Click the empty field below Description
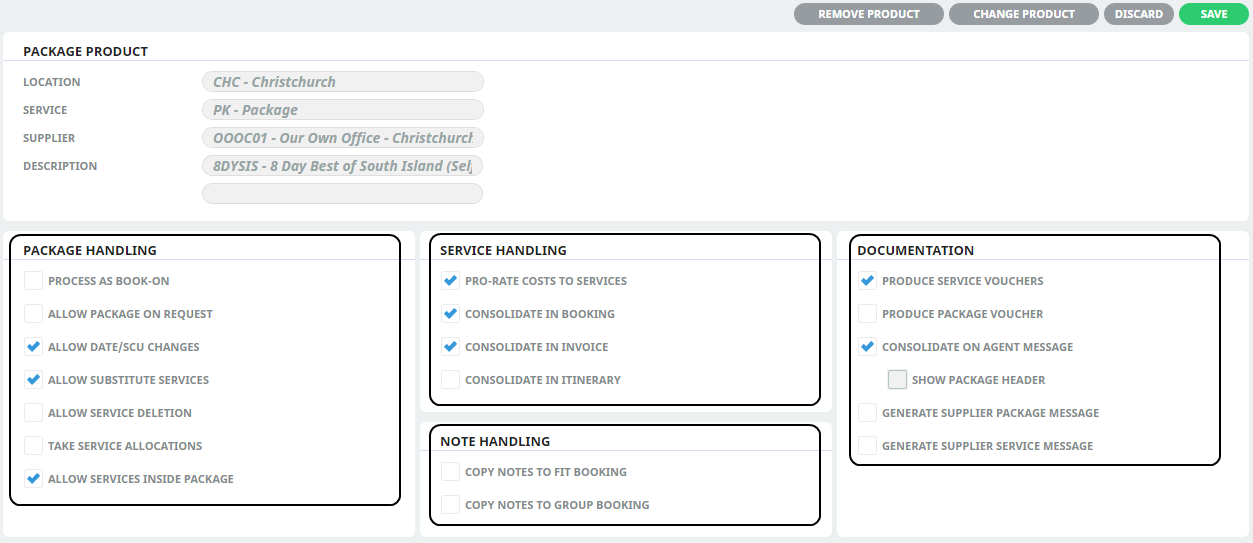This screenshot has height=543, width=1253. (343, 193)
